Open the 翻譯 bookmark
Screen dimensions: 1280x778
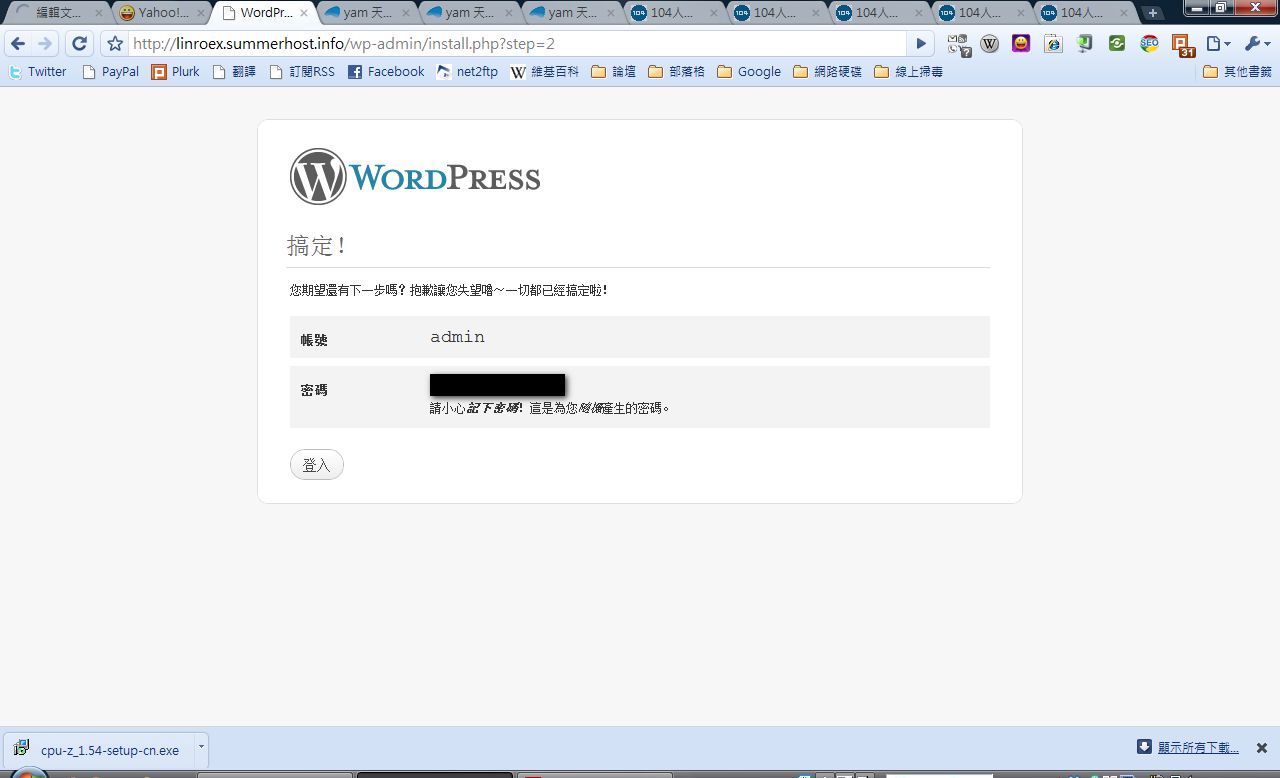pos(234,72)
